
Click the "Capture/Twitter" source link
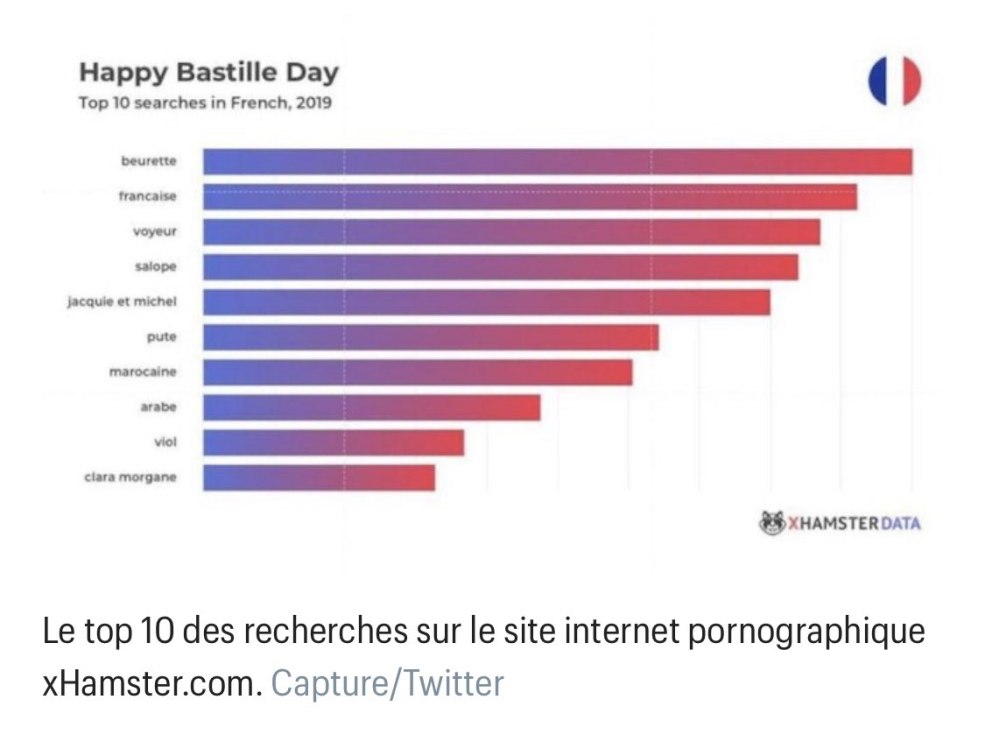pyautogui.click(x=388, y=684)
